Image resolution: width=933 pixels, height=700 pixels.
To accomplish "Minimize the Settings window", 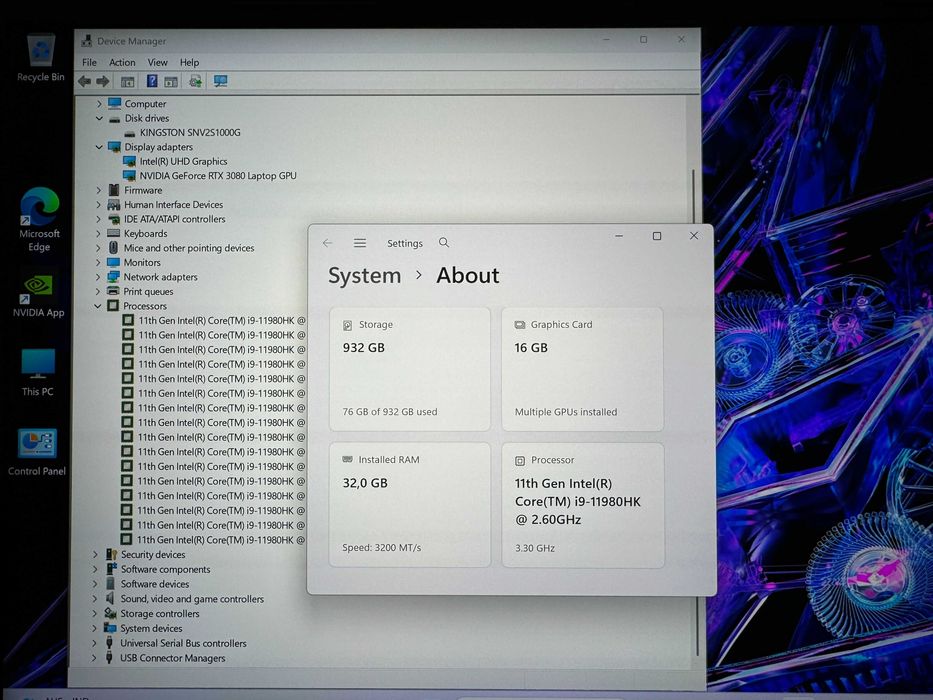I will point(619,236).
